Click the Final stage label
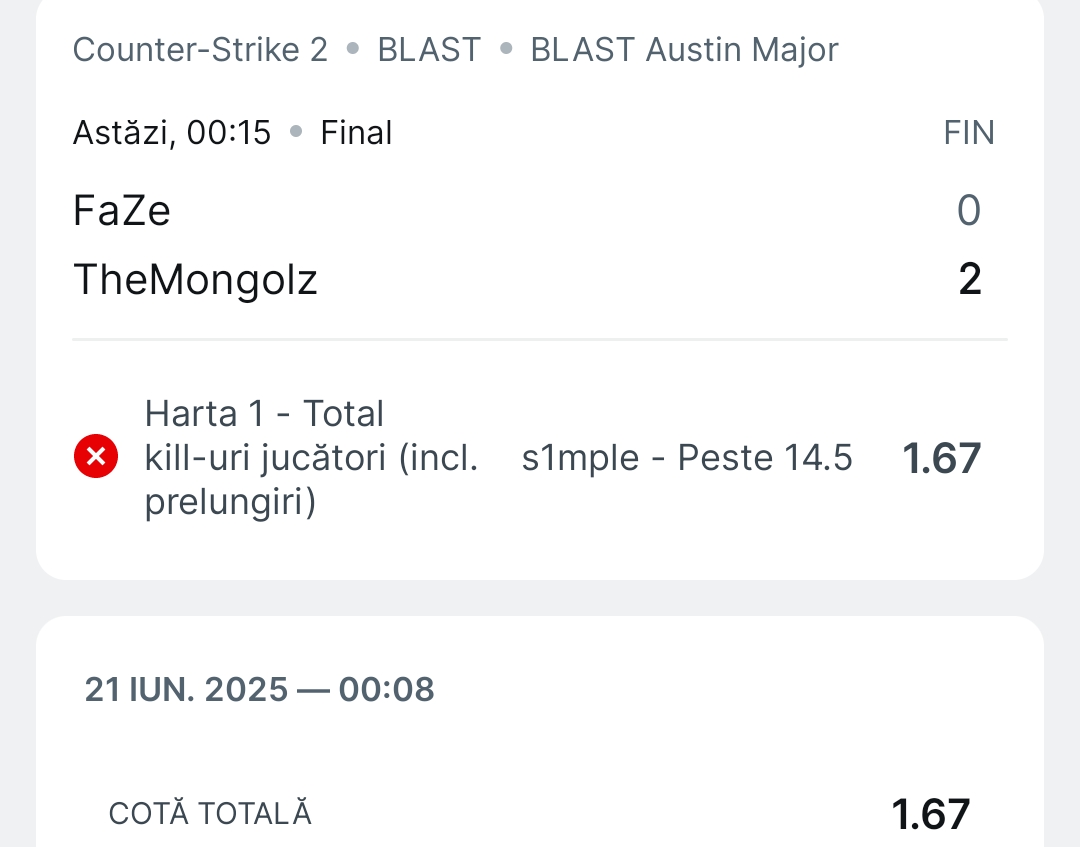Screen dimensions: 1080x847 (x=356, y=132)
